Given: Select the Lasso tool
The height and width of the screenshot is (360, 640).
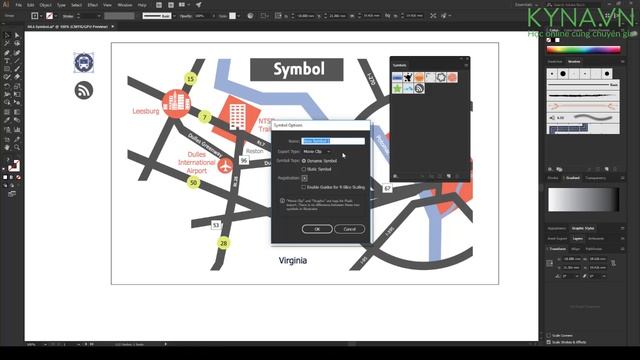Looking at the screenshot, I should click(x=17, y=44).
